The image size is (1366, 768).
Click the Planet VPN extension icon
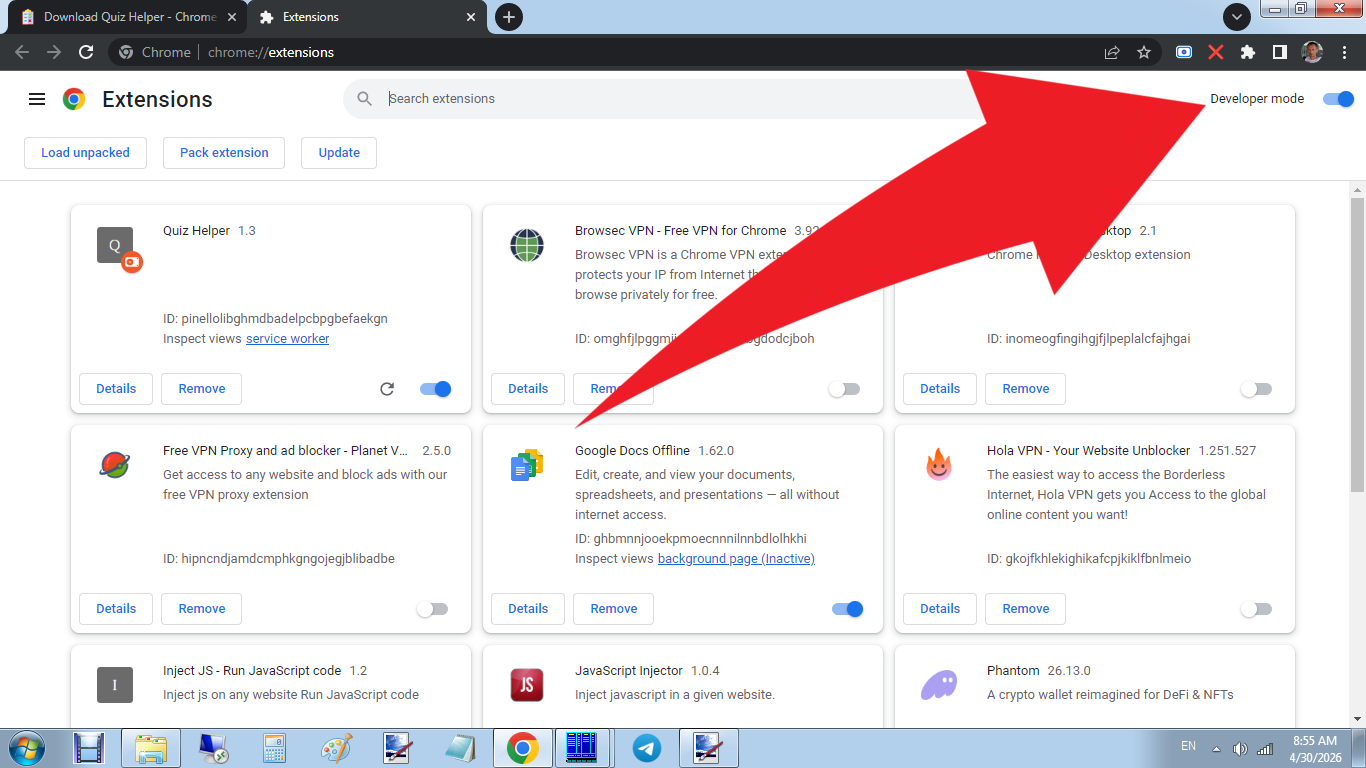(x=115, y=465)
